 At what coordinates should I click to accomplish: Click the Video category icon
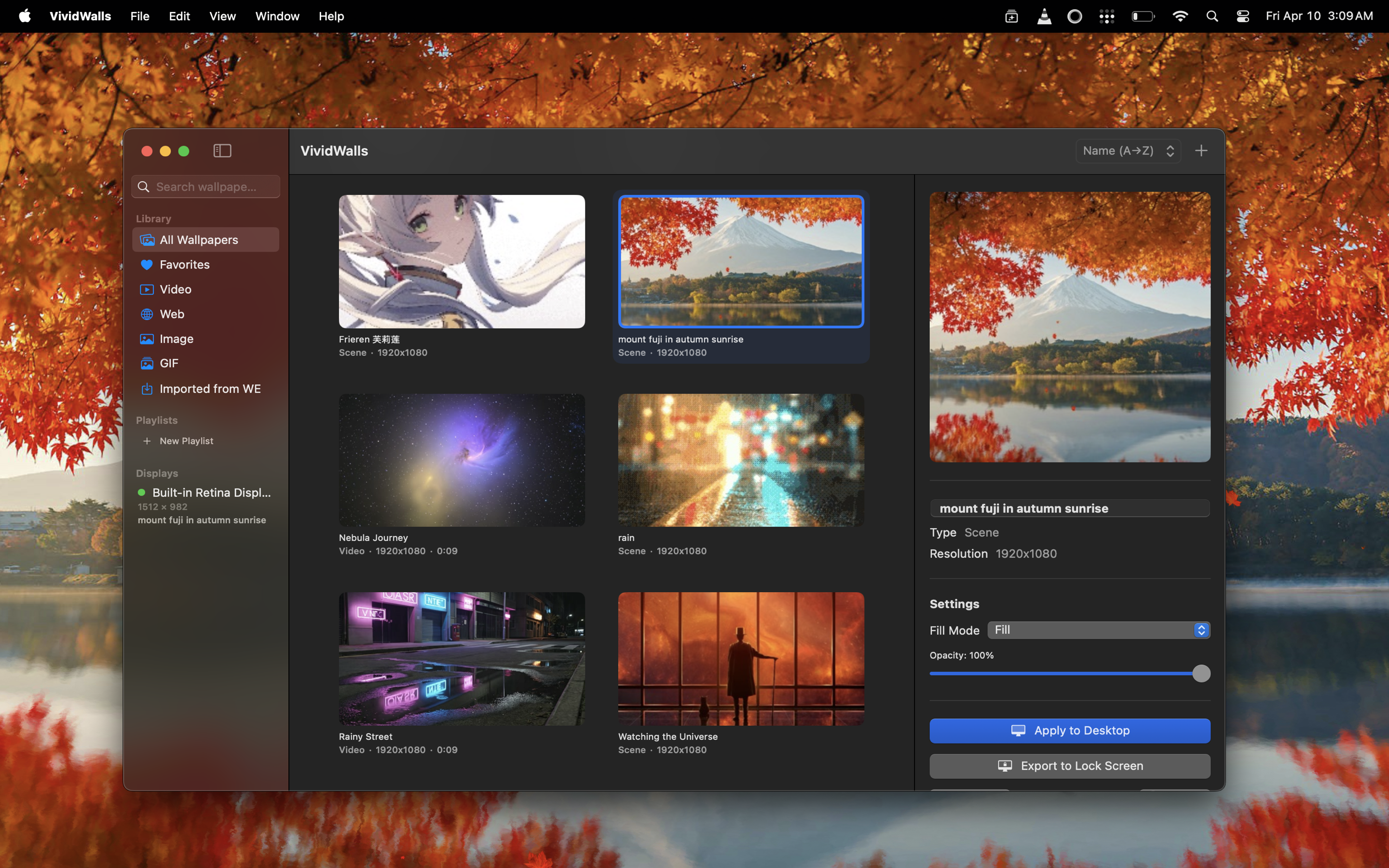[147, 289]
